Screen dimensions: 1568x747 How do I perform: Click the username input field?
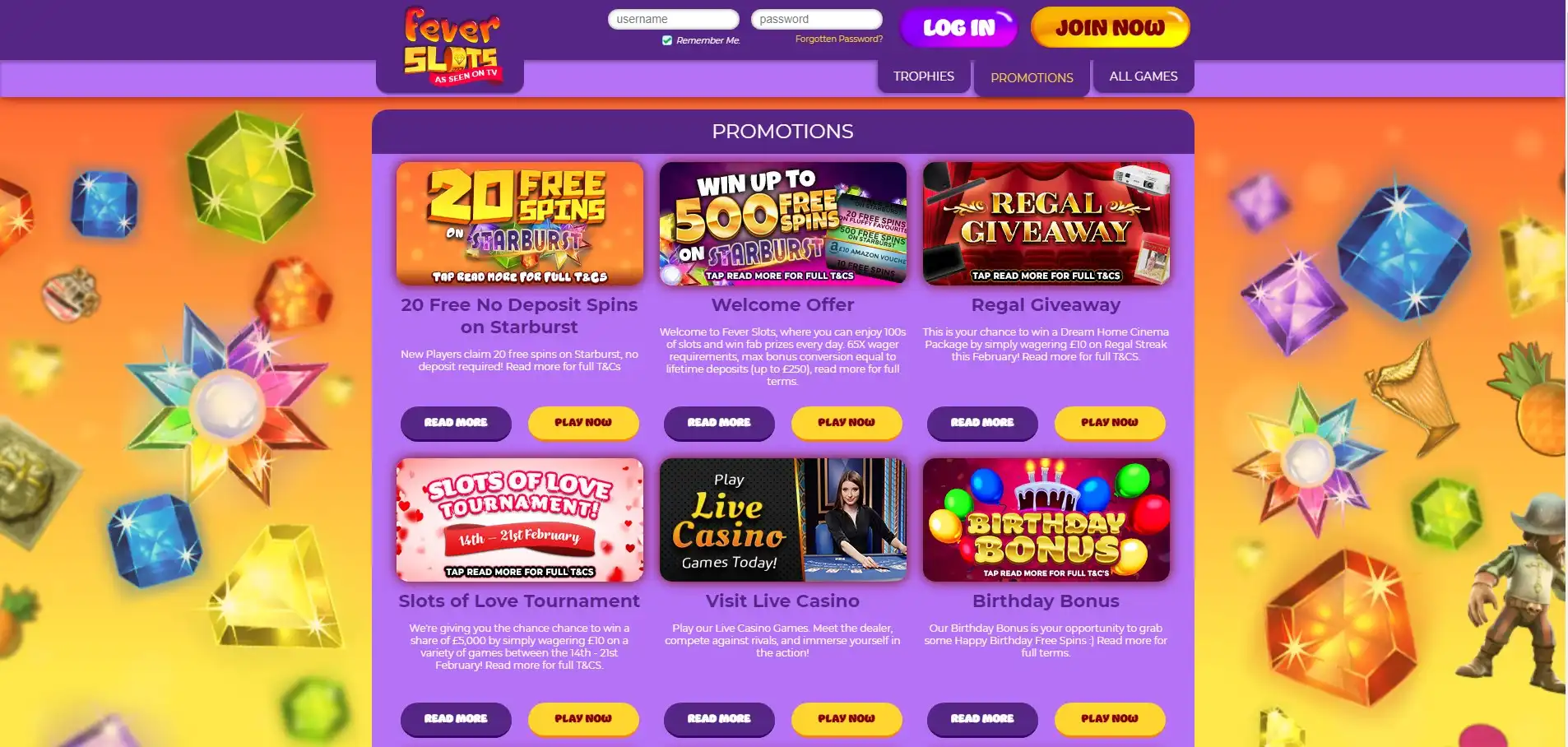[x=673, y=19]
